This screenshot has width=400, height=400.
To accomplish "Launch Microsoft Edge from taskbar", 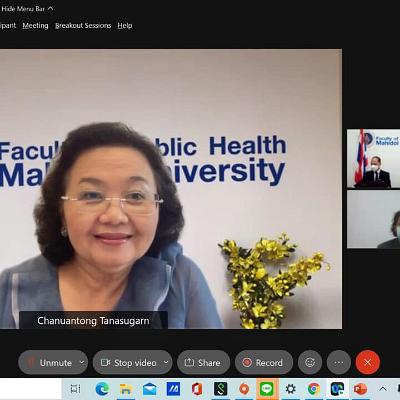I will (x=102, y=389).
